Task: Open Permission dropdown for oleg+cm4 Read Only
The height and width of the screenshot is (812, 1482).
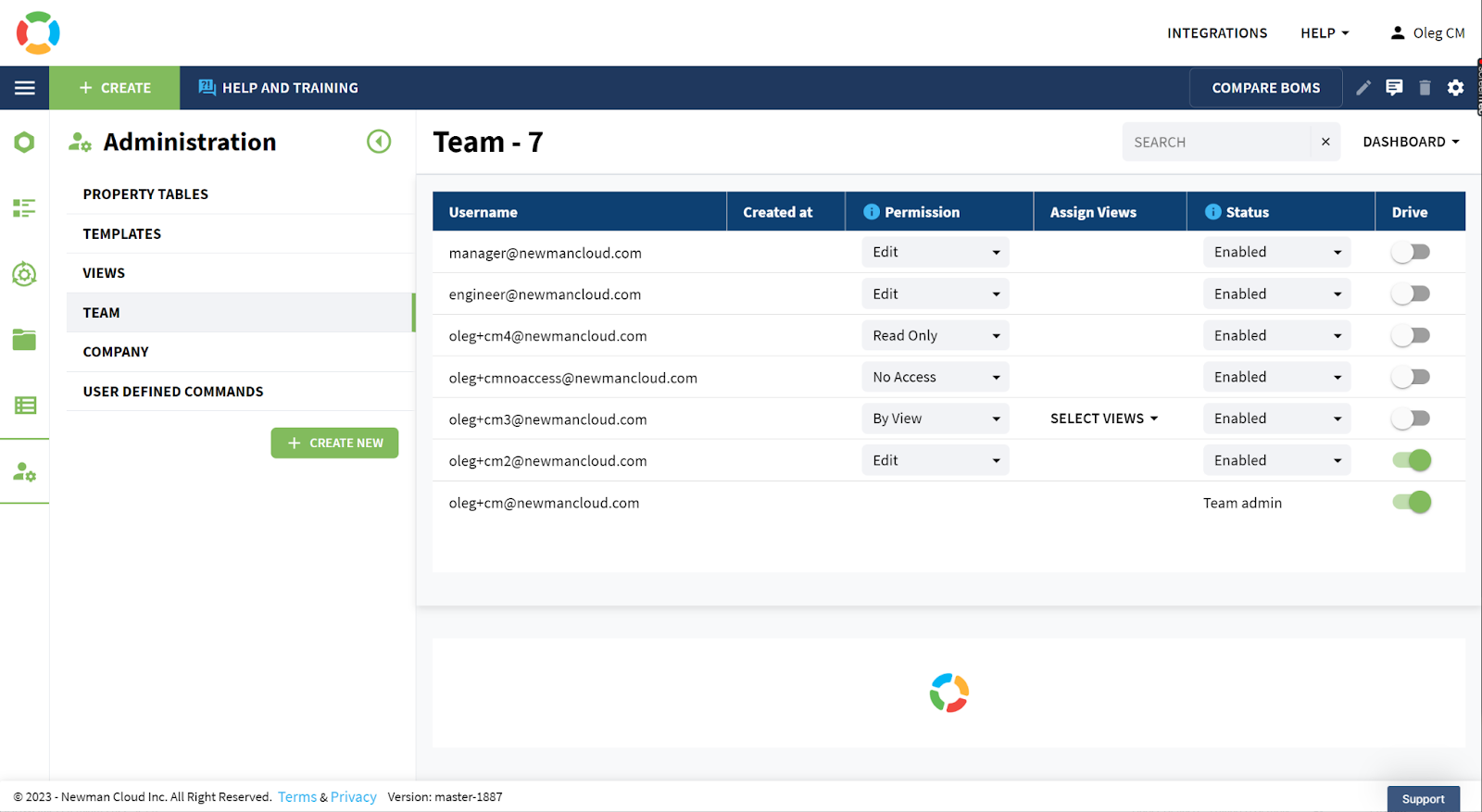Action: click(936, 335)
